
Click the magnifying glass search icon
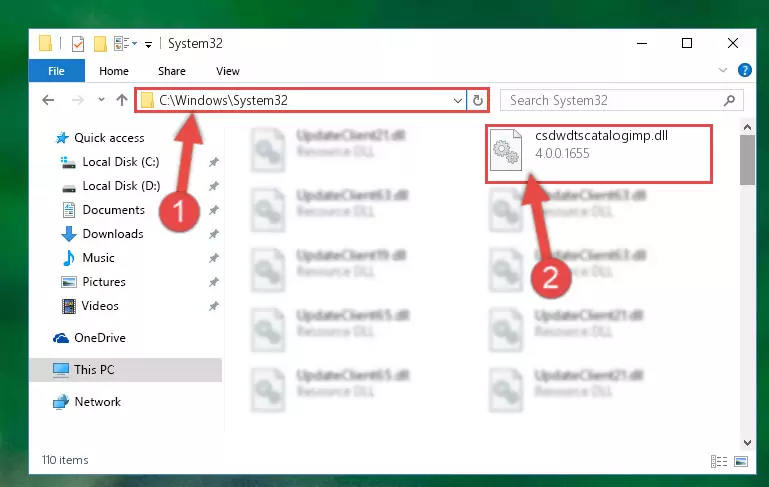click(x=729, y=101)
